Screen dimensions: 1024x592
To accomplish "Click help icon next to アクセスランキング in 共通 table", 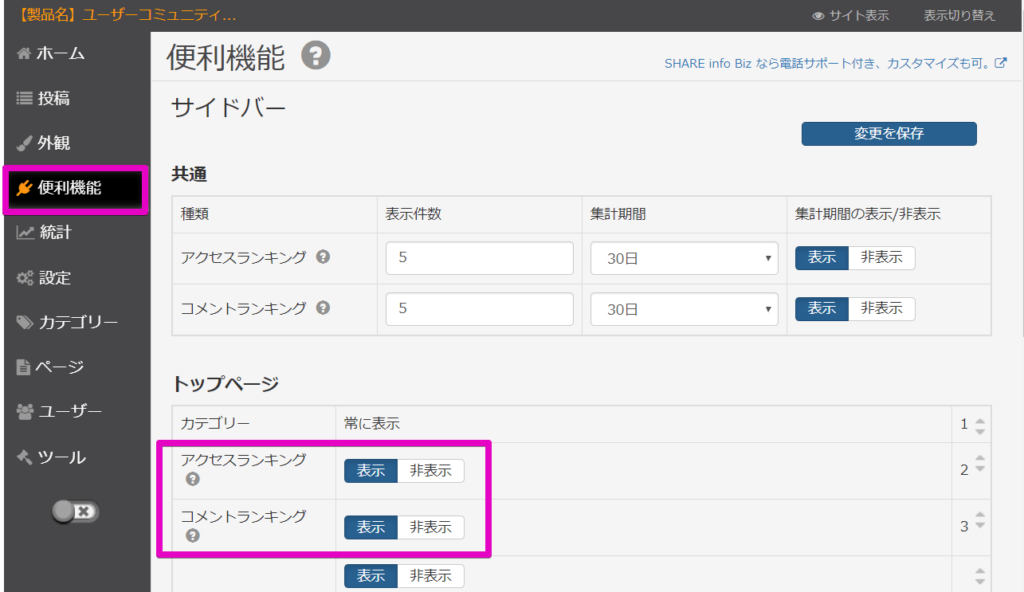I will [x=323, y=257].
